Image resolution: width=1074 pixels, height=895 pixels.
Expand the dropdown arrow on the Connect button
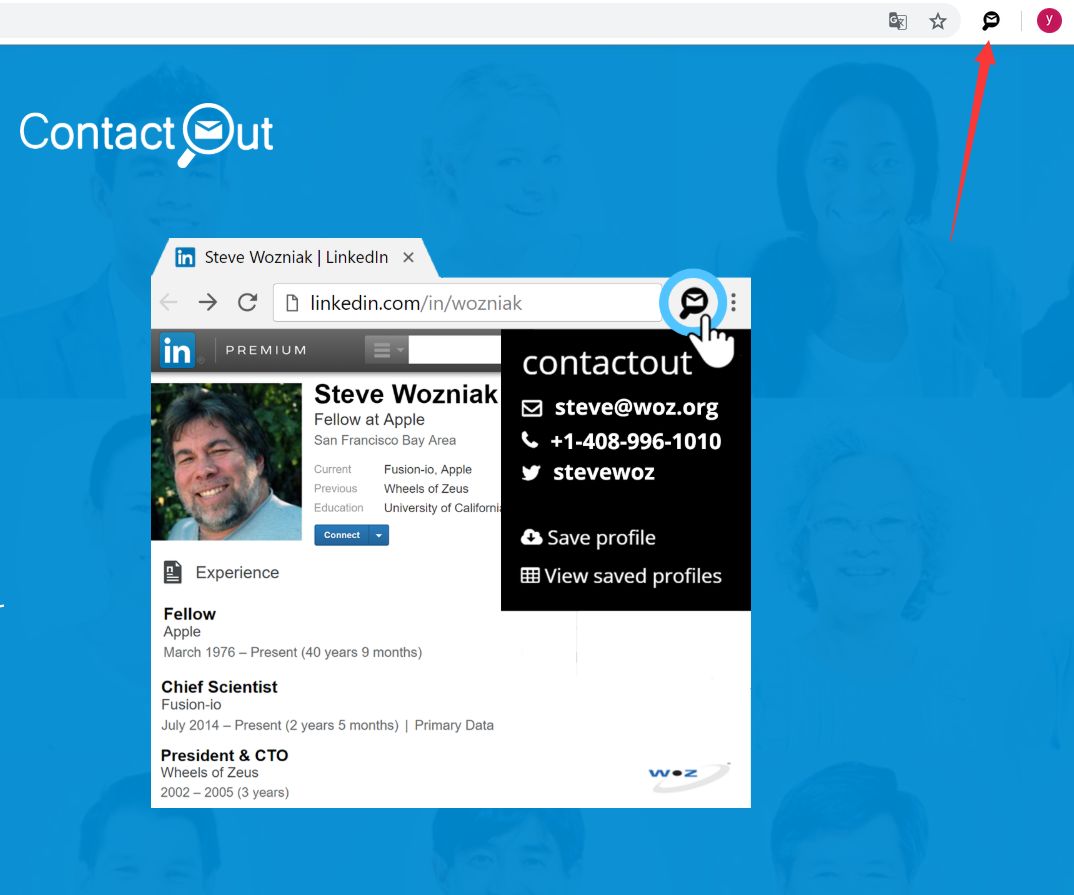378,535
